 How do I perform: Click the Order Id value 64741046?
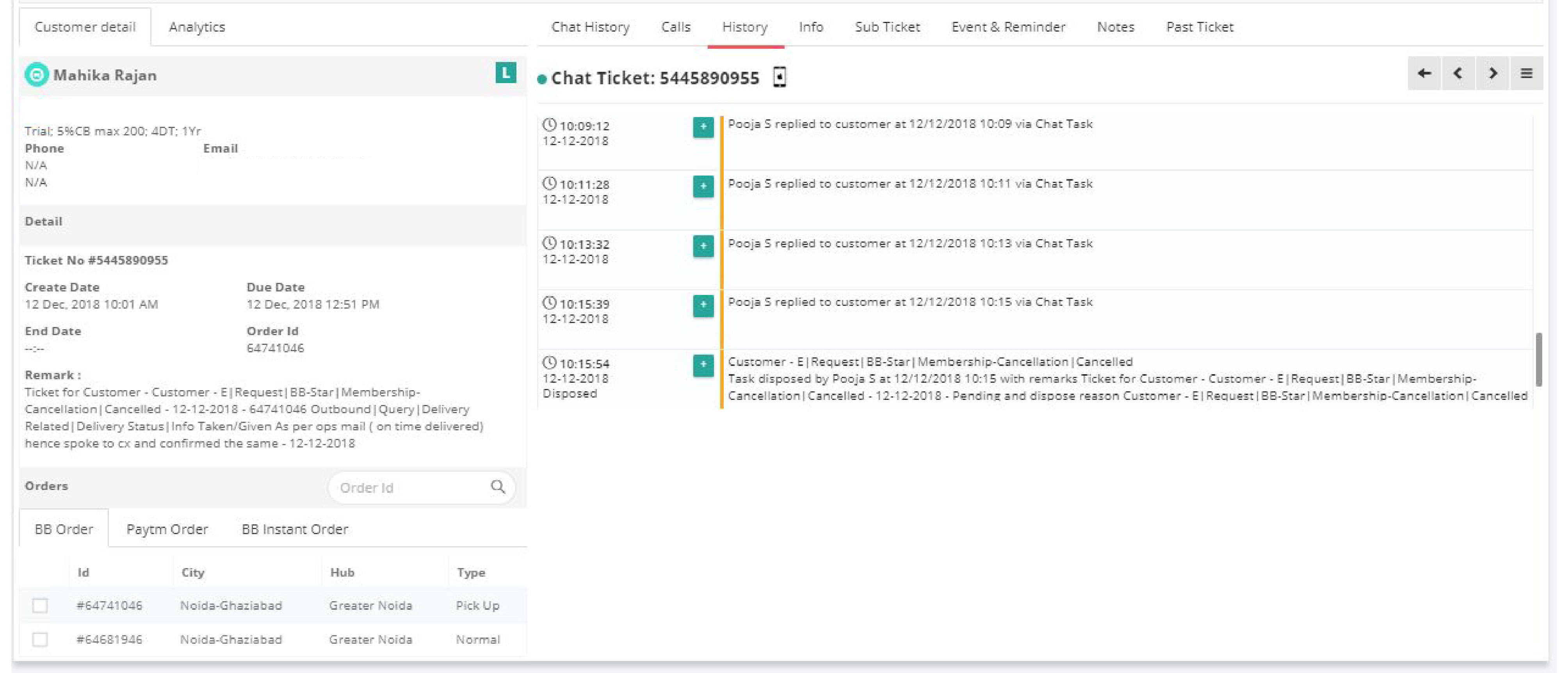click(x=275, y=348)
